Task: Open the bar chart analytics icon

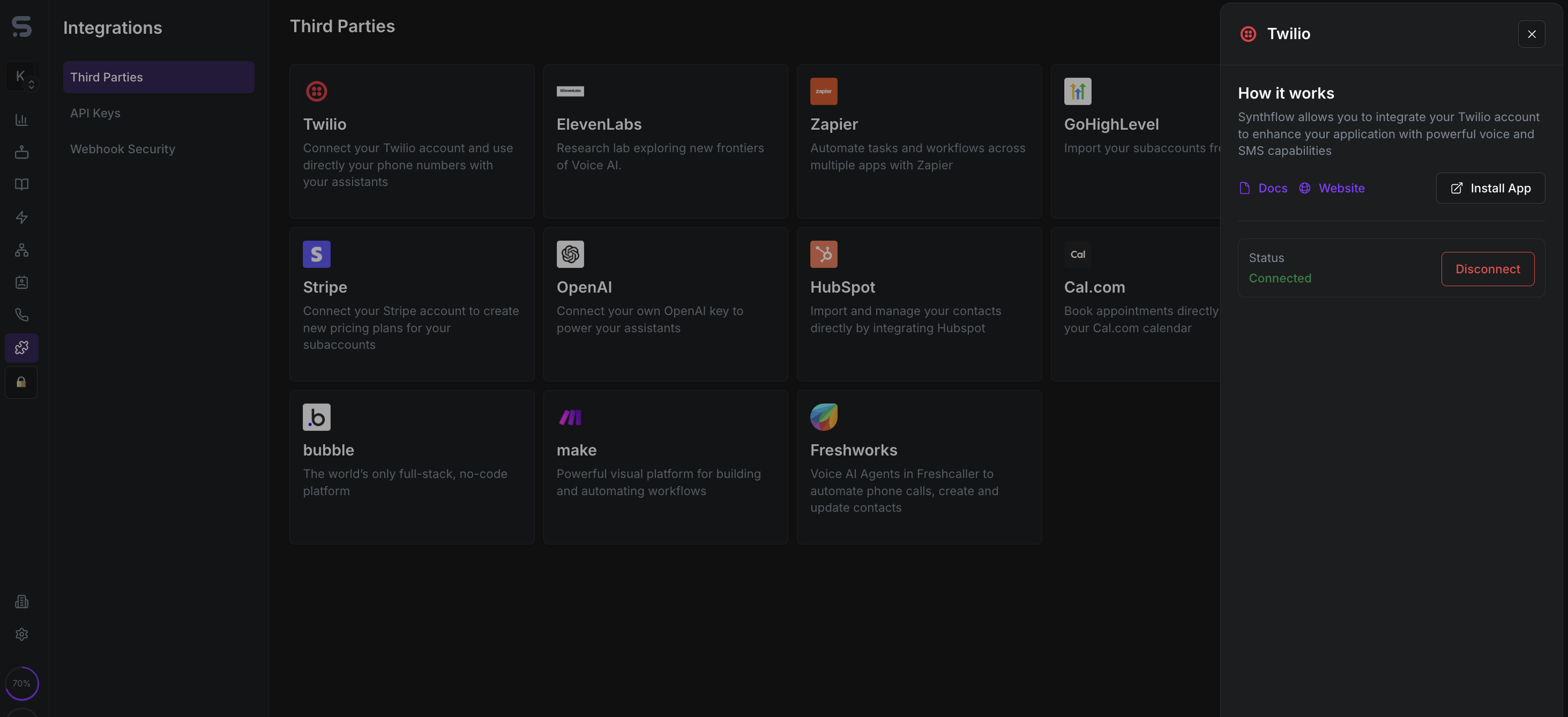Action: [21, 120]
